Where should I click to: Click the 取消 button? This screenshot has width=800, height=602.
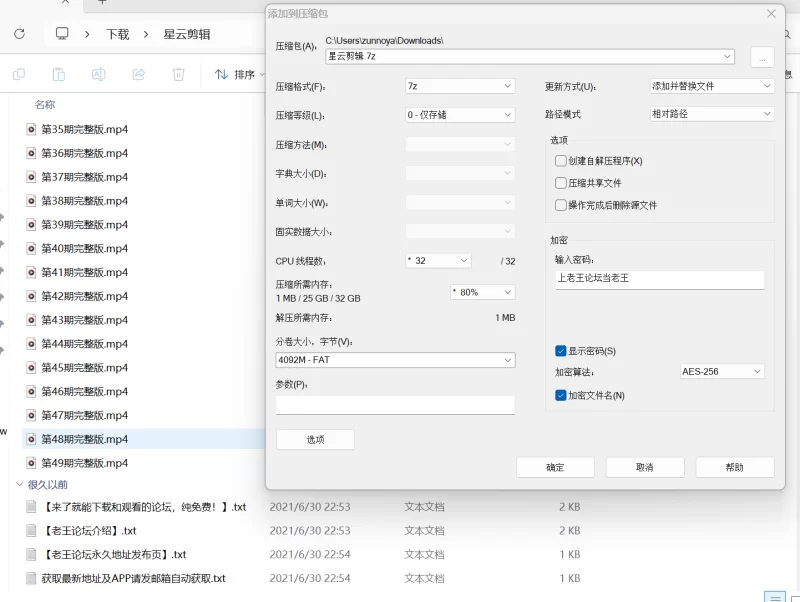click(645, 467)
